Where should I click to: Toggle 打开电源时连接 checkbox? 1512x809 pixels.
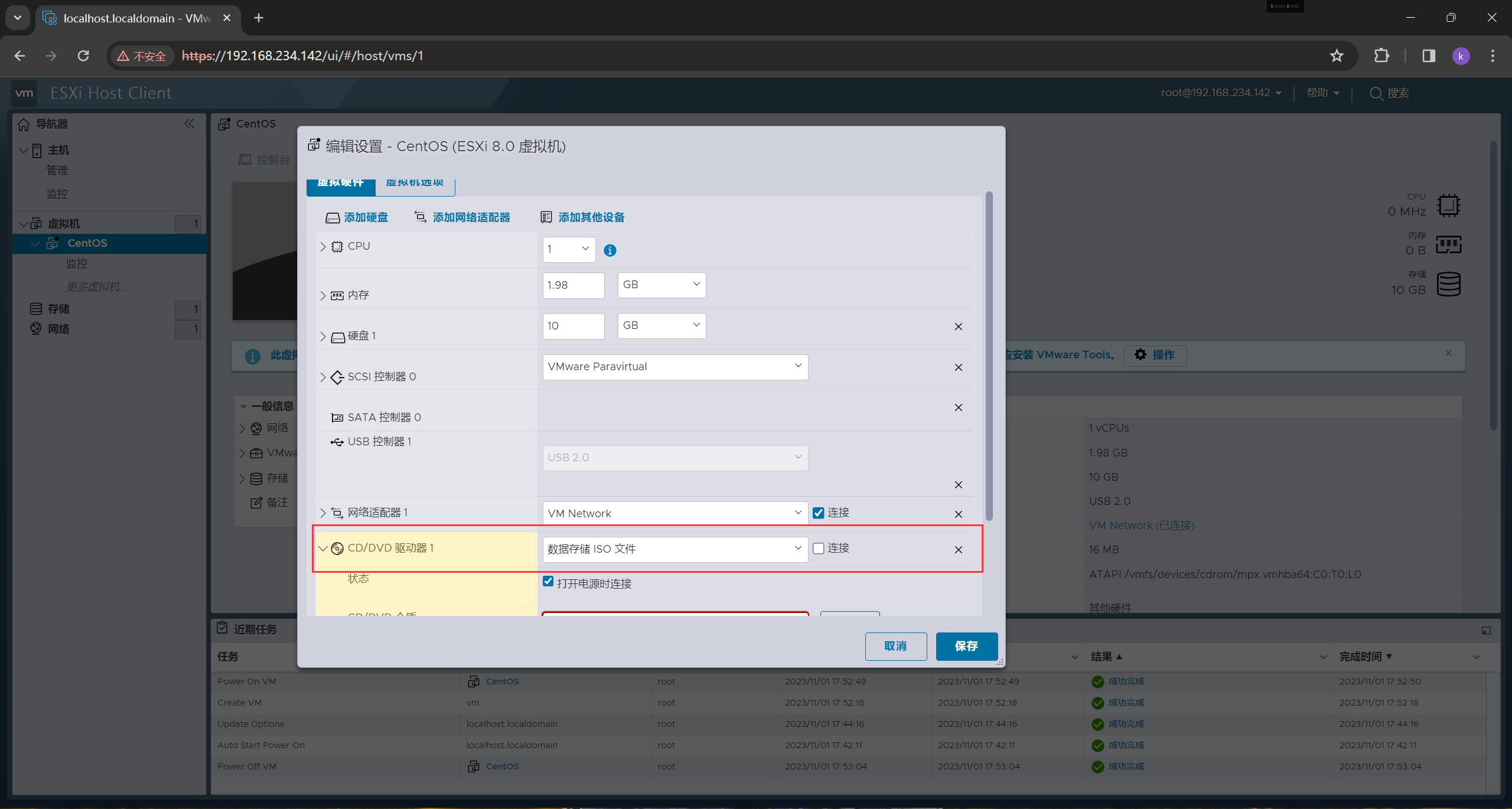(548, 582)
